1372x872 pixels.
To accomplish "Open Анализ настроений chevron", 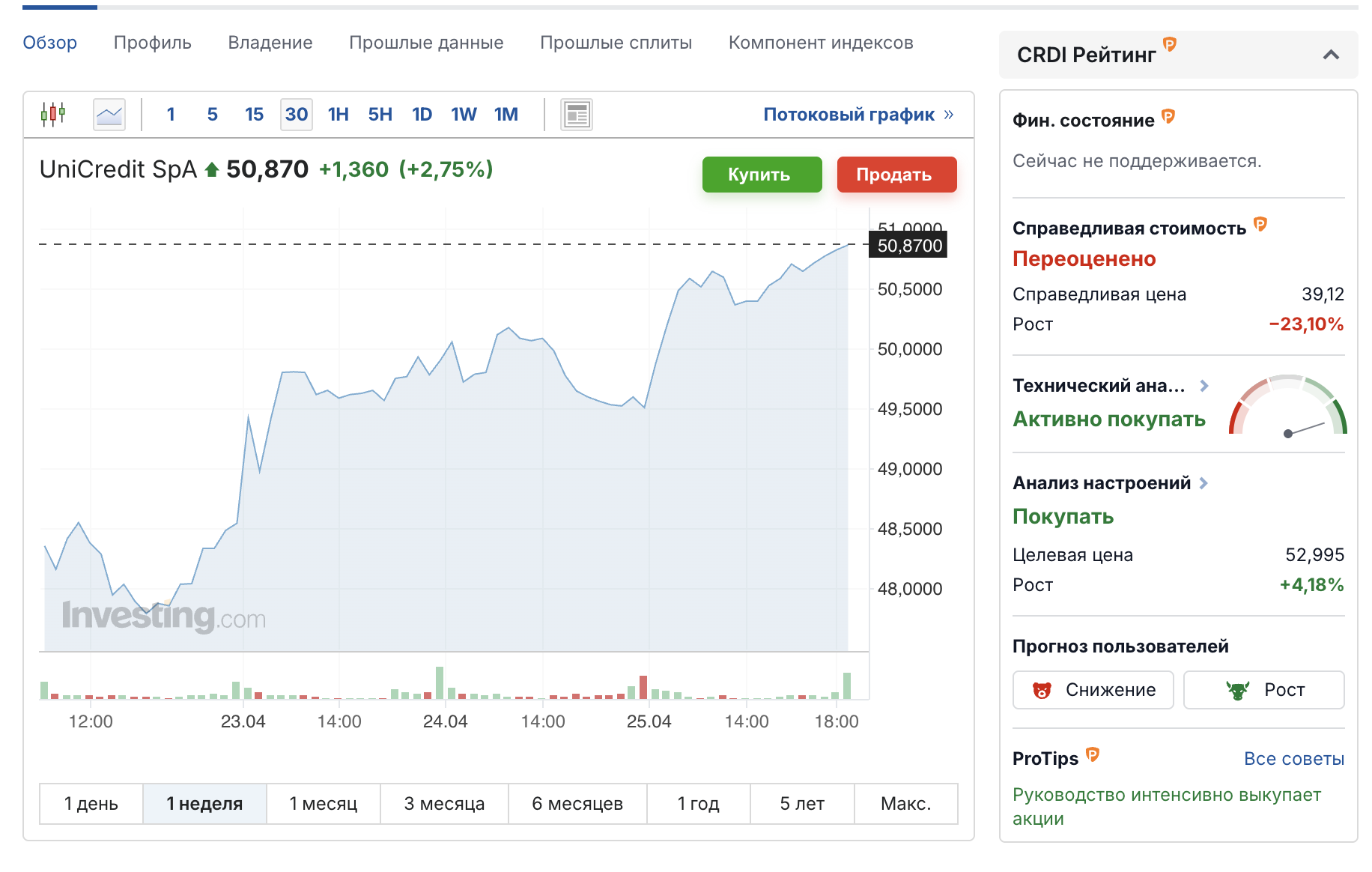I will tap(1203, 483).
